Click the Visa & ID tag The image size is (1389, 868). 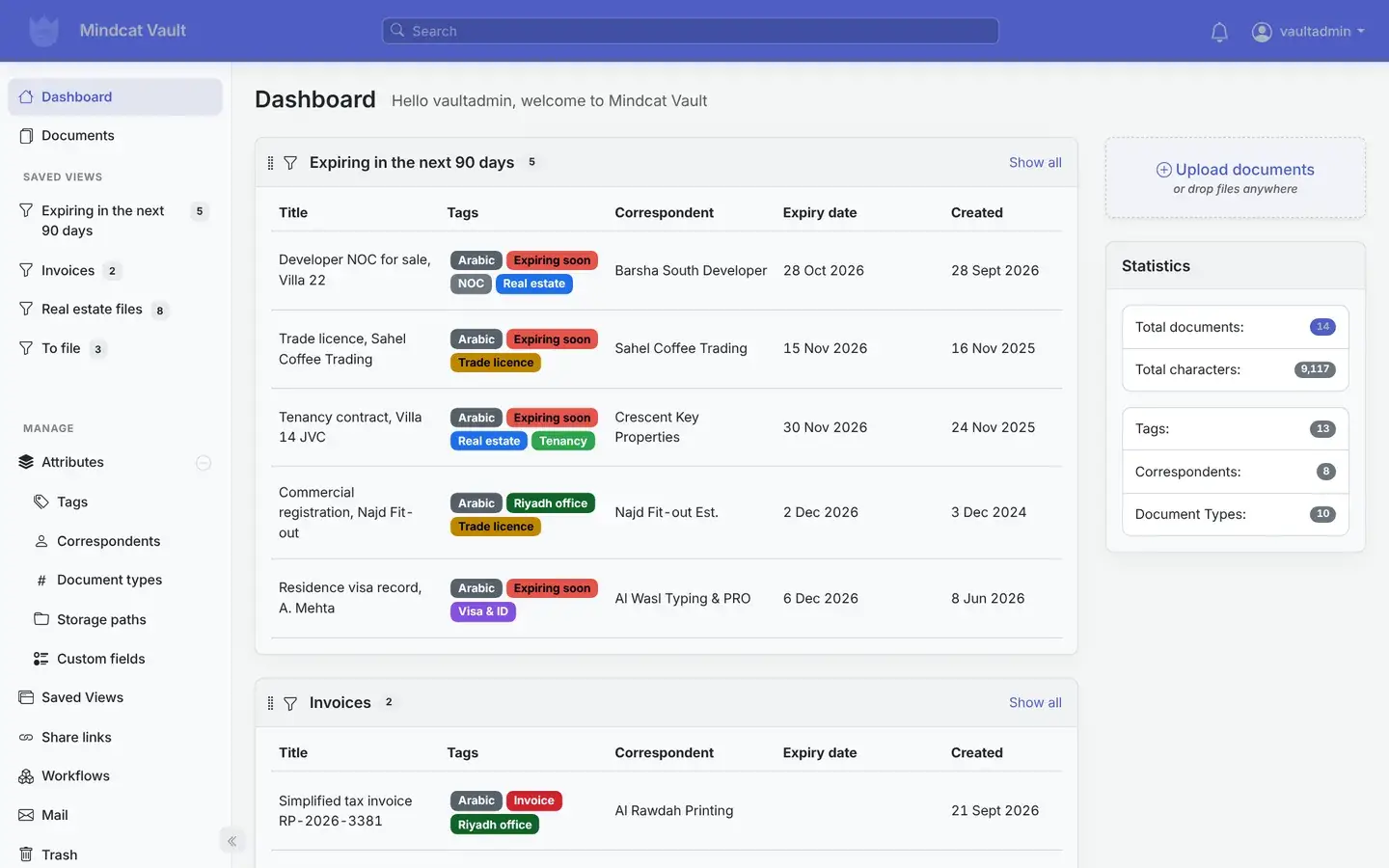pyautogui.click(x=483, y=611)
